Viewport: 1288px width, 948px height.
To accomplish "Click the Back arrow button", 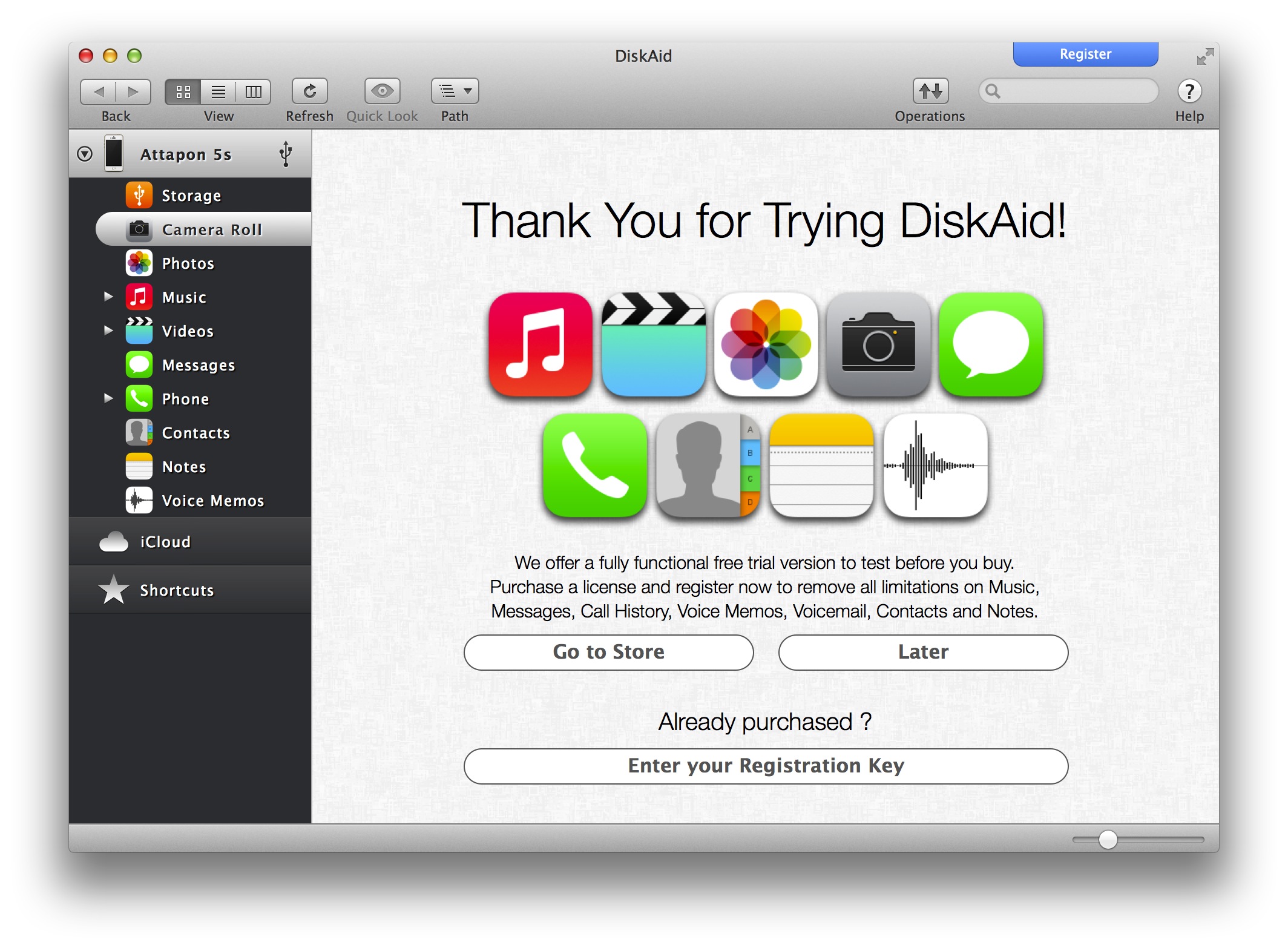I will [99, 91].
